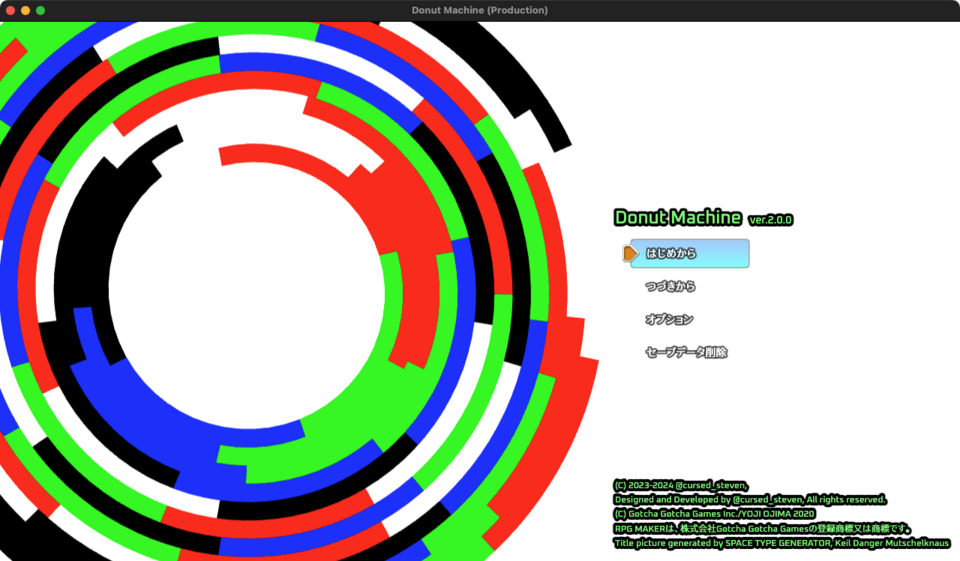Click the ver.2.0.0 version label

771,220
